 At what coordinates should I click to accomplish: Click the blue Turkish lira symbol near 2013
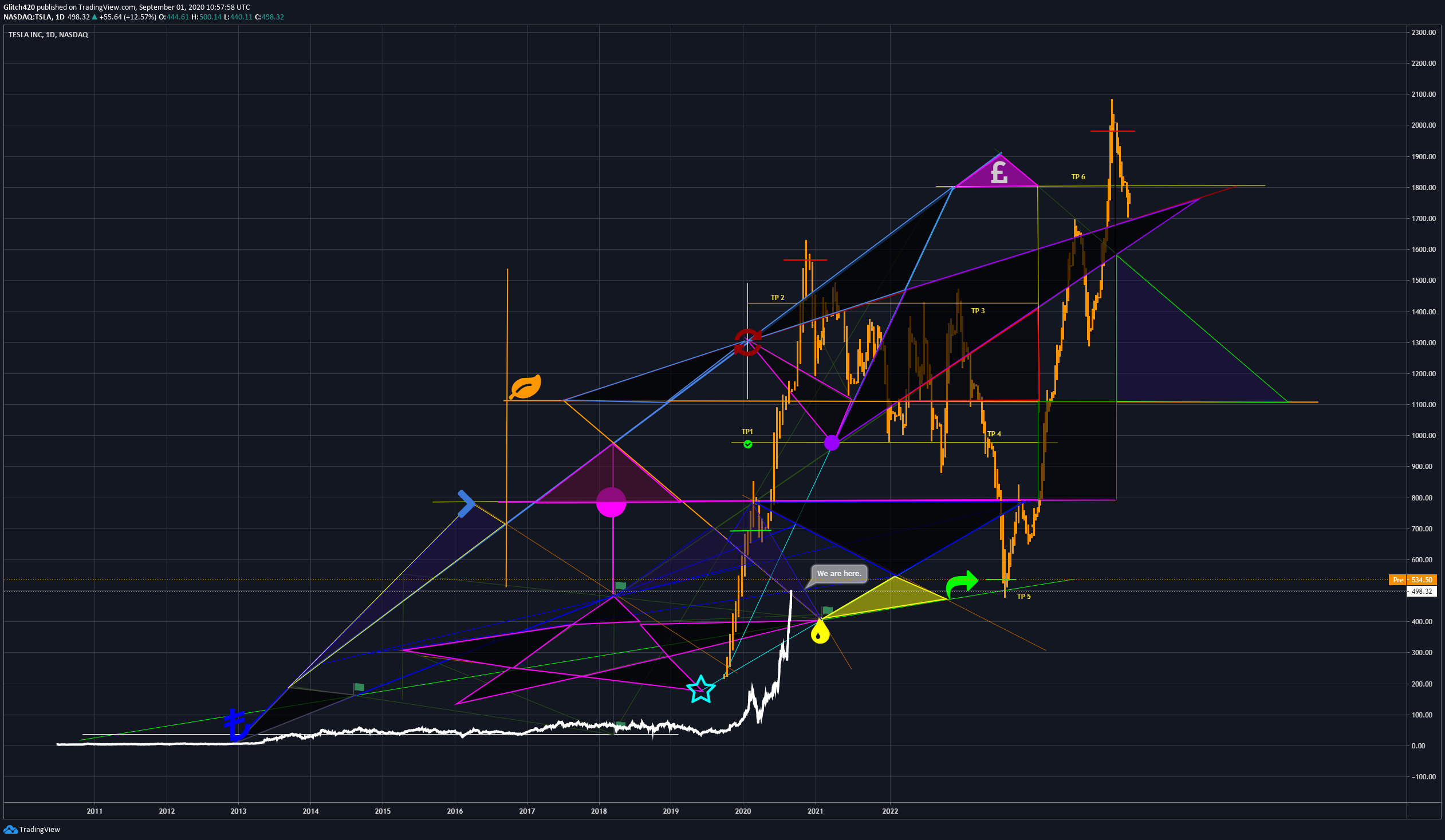[x=235, y=725]
